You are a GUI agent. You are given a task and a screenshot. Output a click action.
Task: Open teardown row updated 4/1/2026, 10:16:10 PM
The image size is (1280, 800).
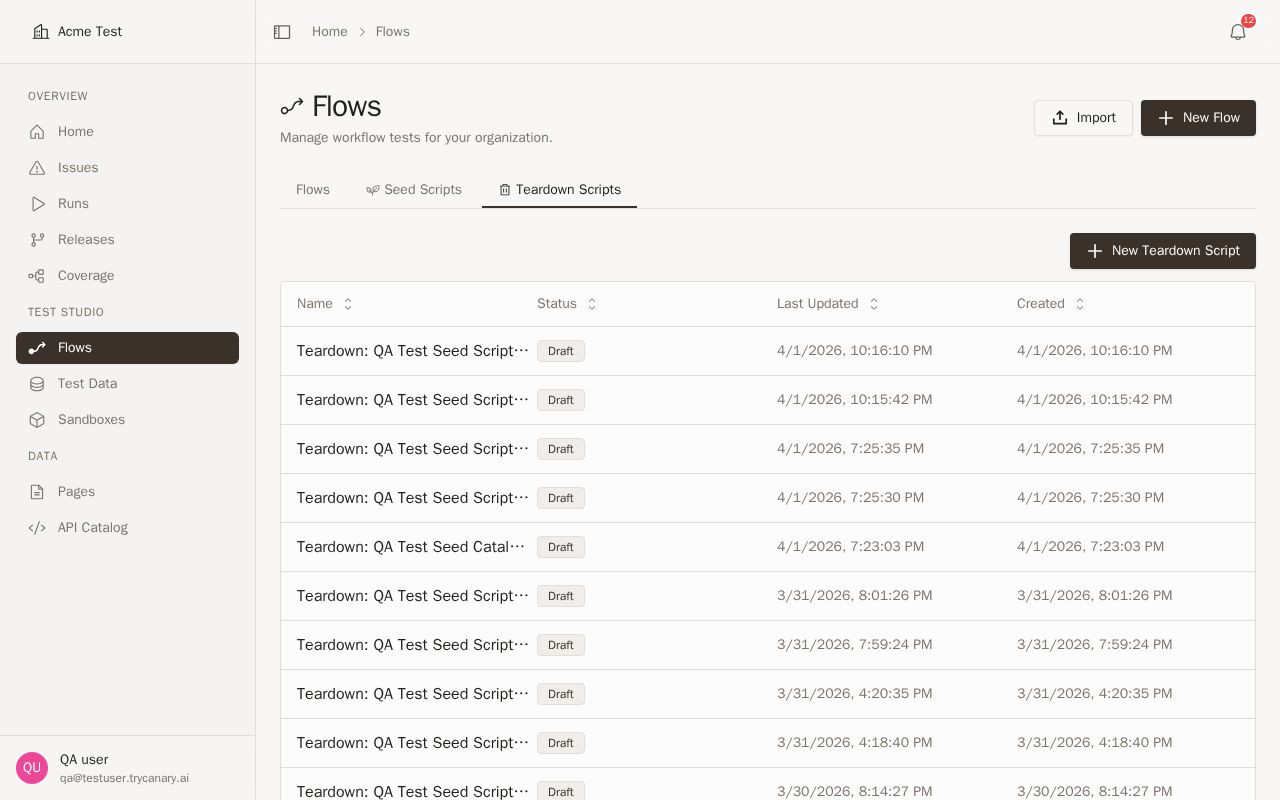tap(768, 351)
